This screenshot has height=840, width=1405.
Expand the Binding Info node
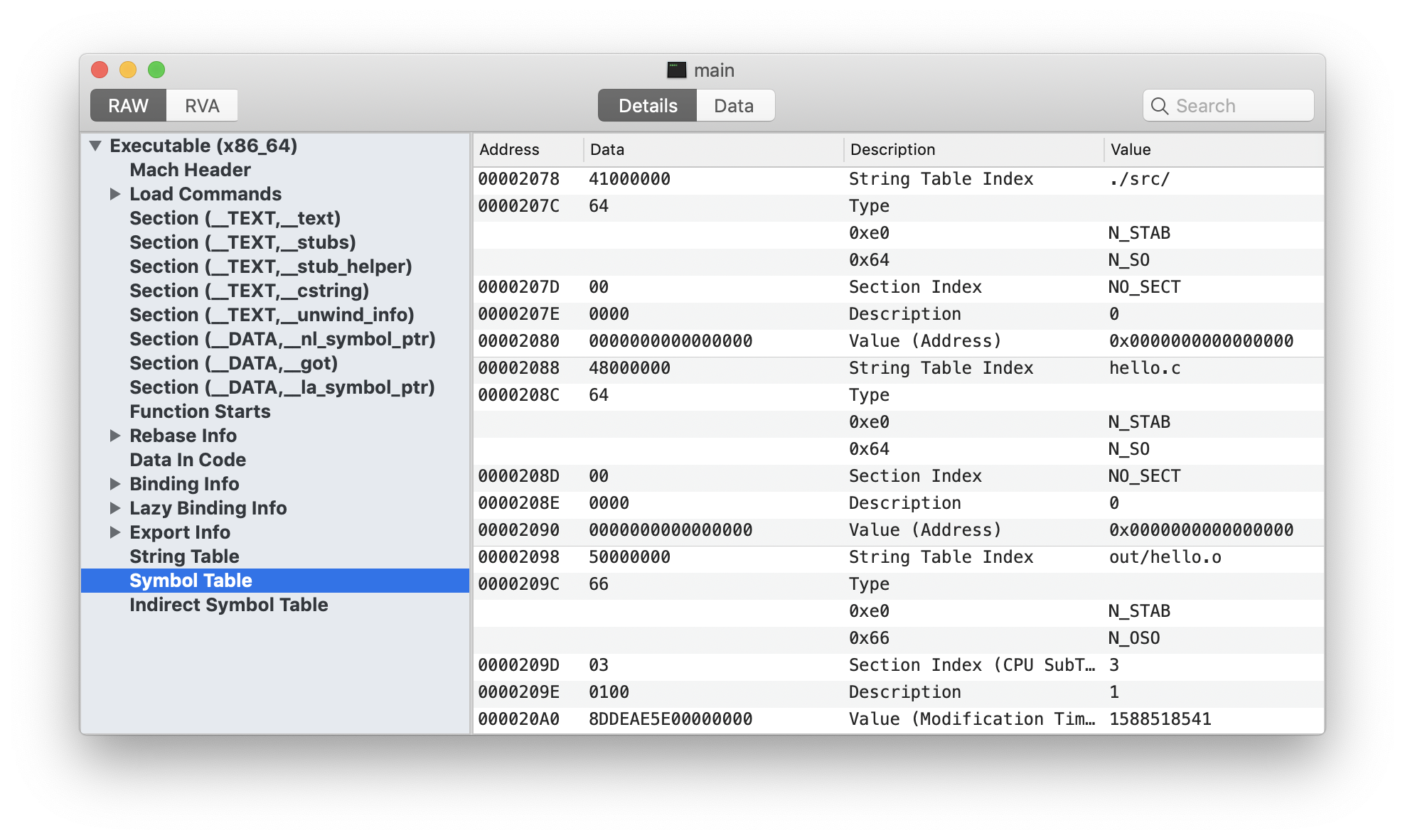click(115, 484)
